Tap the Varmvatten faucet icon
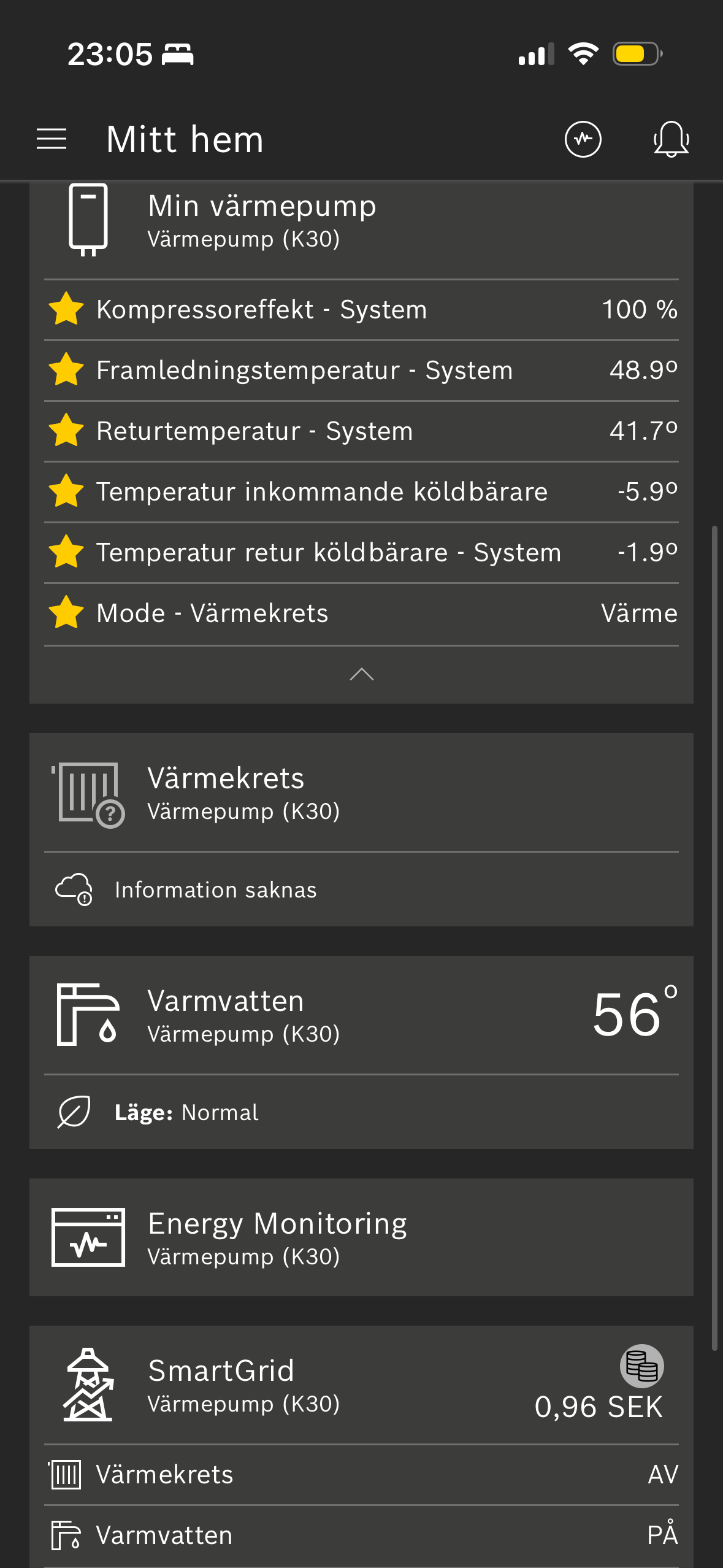This screenshot has height=1568, width=723. pyautogui.click(x=88, y=1015)
